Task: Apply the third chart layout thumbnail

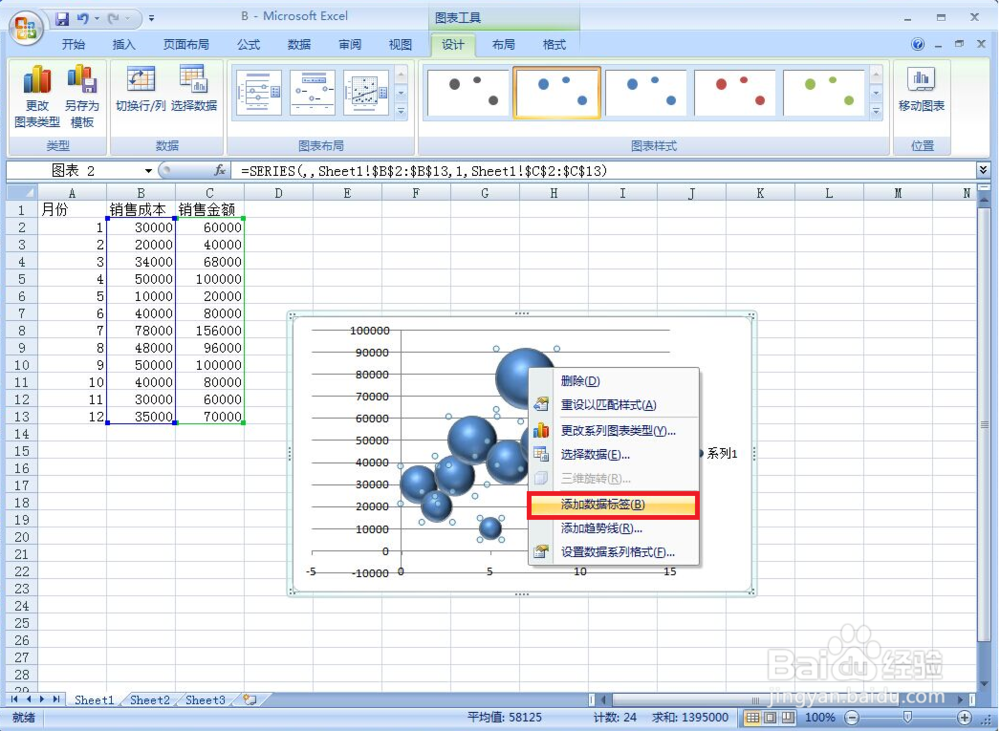Action: click(x=365, y=93)
